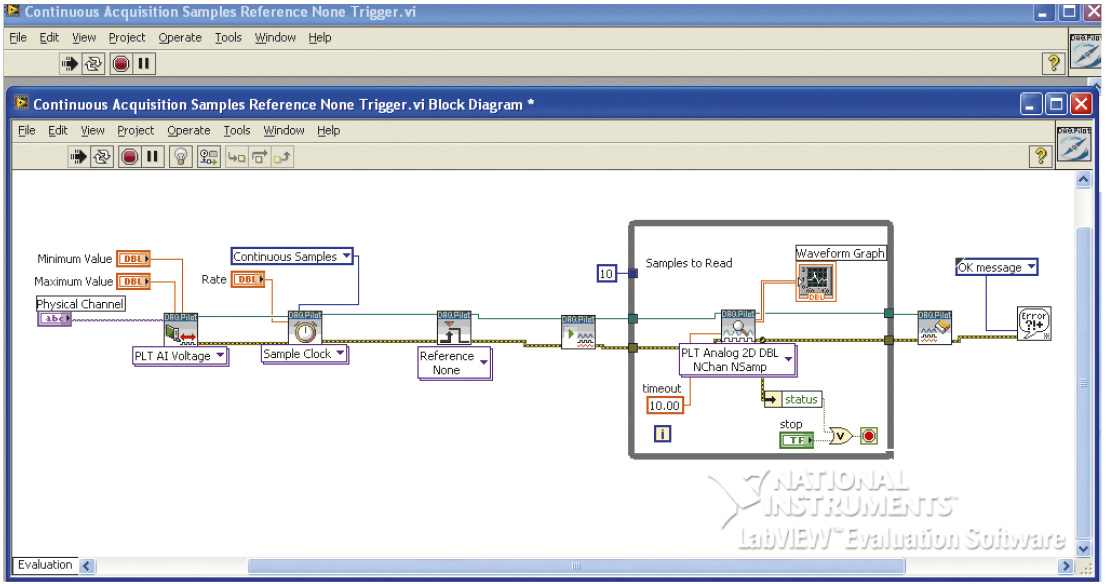The width and height of the screenshot is (1106, 584).
Task: Click Samples to Read constant 10
Action: point(606,274)
